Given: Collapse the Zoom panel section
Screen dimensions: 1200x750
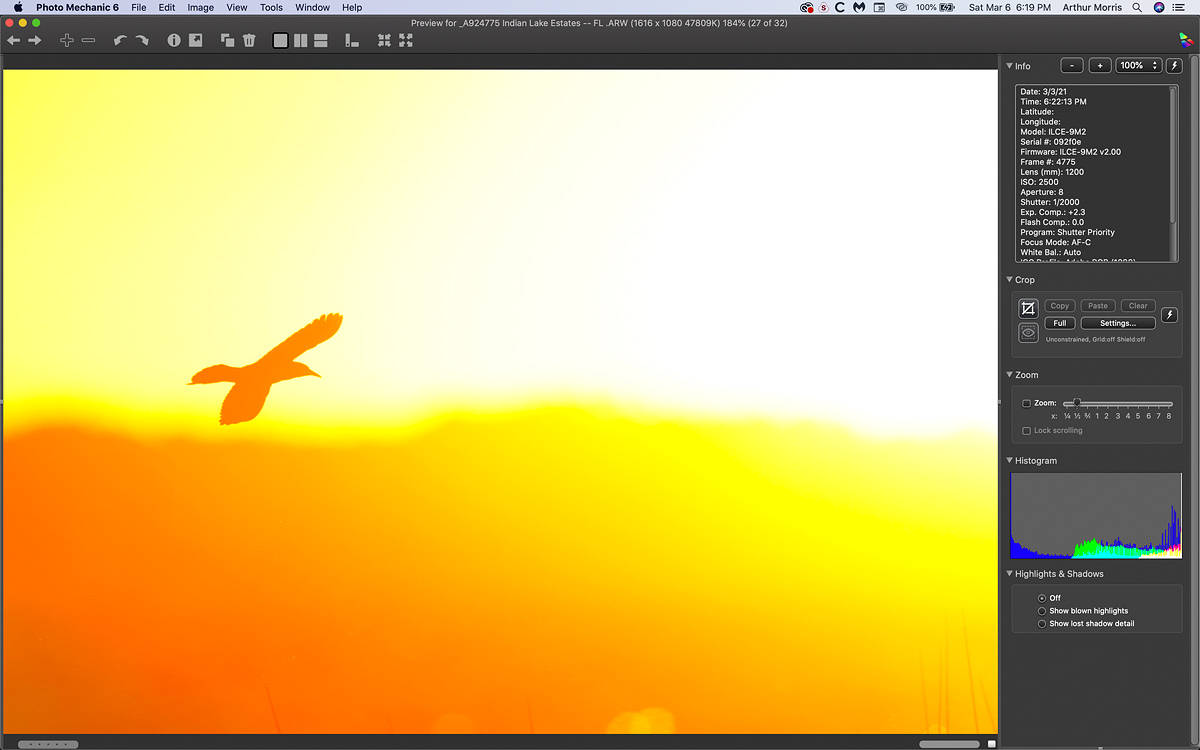Looking at the screenshot, I should click(x=1010, y=375).
